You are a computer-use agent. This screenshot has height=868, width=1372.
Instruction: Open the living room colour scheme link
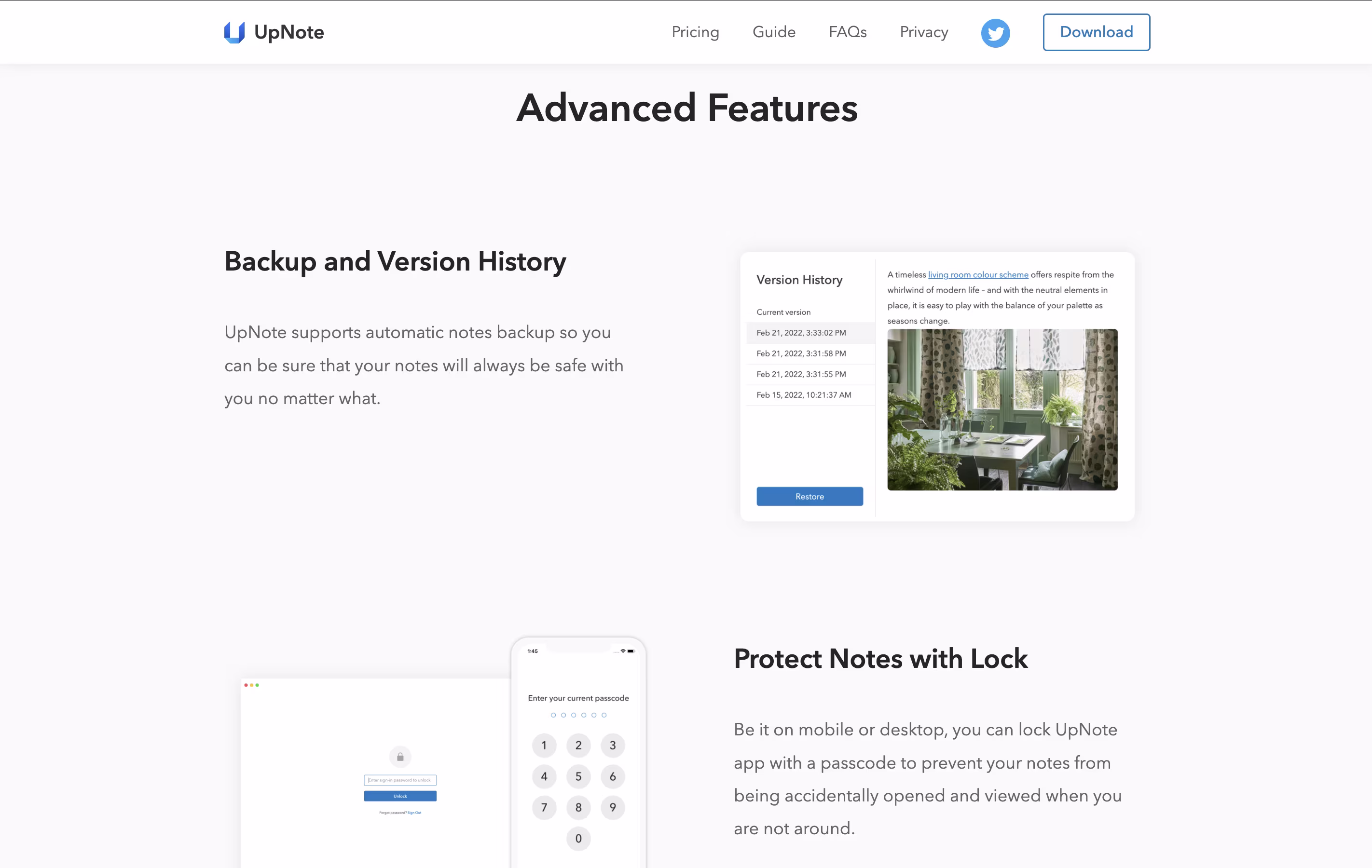(978, 274)
